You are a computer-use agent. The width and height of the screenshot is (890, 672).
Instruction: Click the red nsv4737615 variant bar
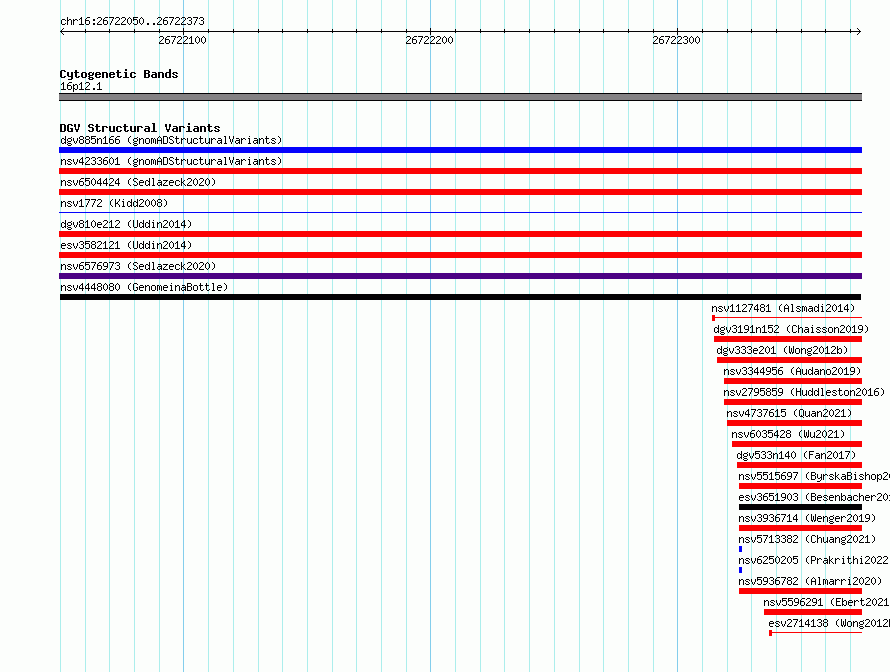795,423
